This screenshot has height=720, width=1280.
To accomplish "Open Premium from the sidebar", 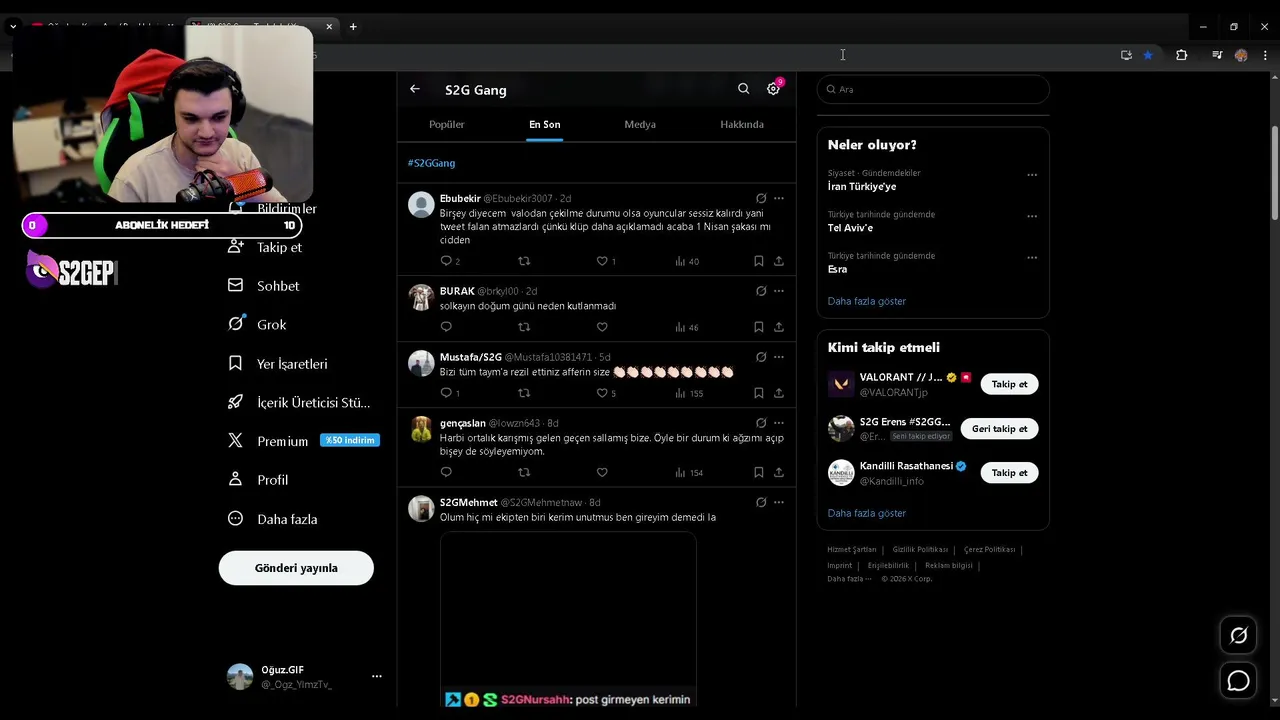I will pyautogui.click(x=303, y=441).
